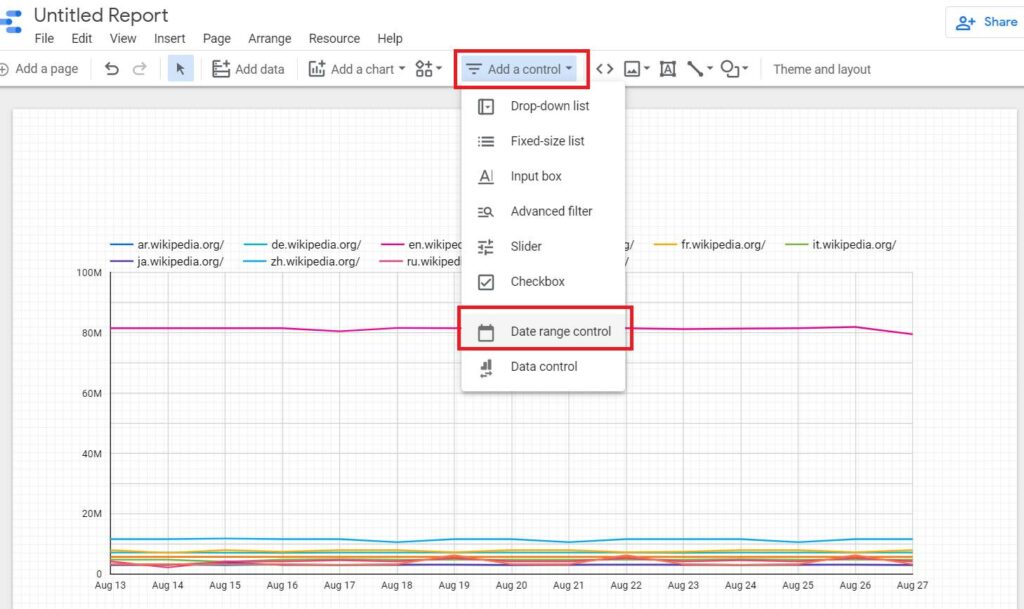Viewport: 1024px width, 609px height.
Task: Click the Undo arrow icon
Action: pos(112,69)
